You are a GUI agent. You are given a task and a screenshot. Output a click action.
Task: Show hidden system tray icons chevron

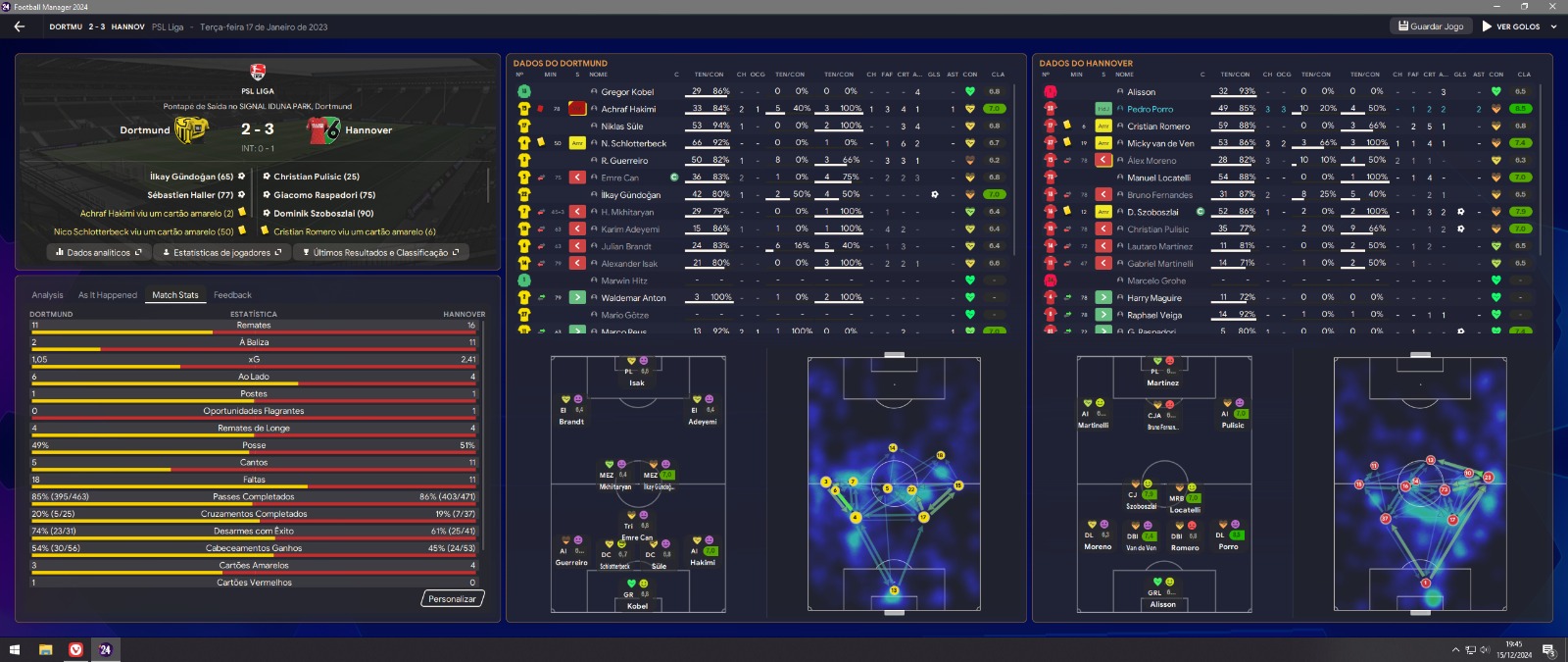tap(1456, 649)
